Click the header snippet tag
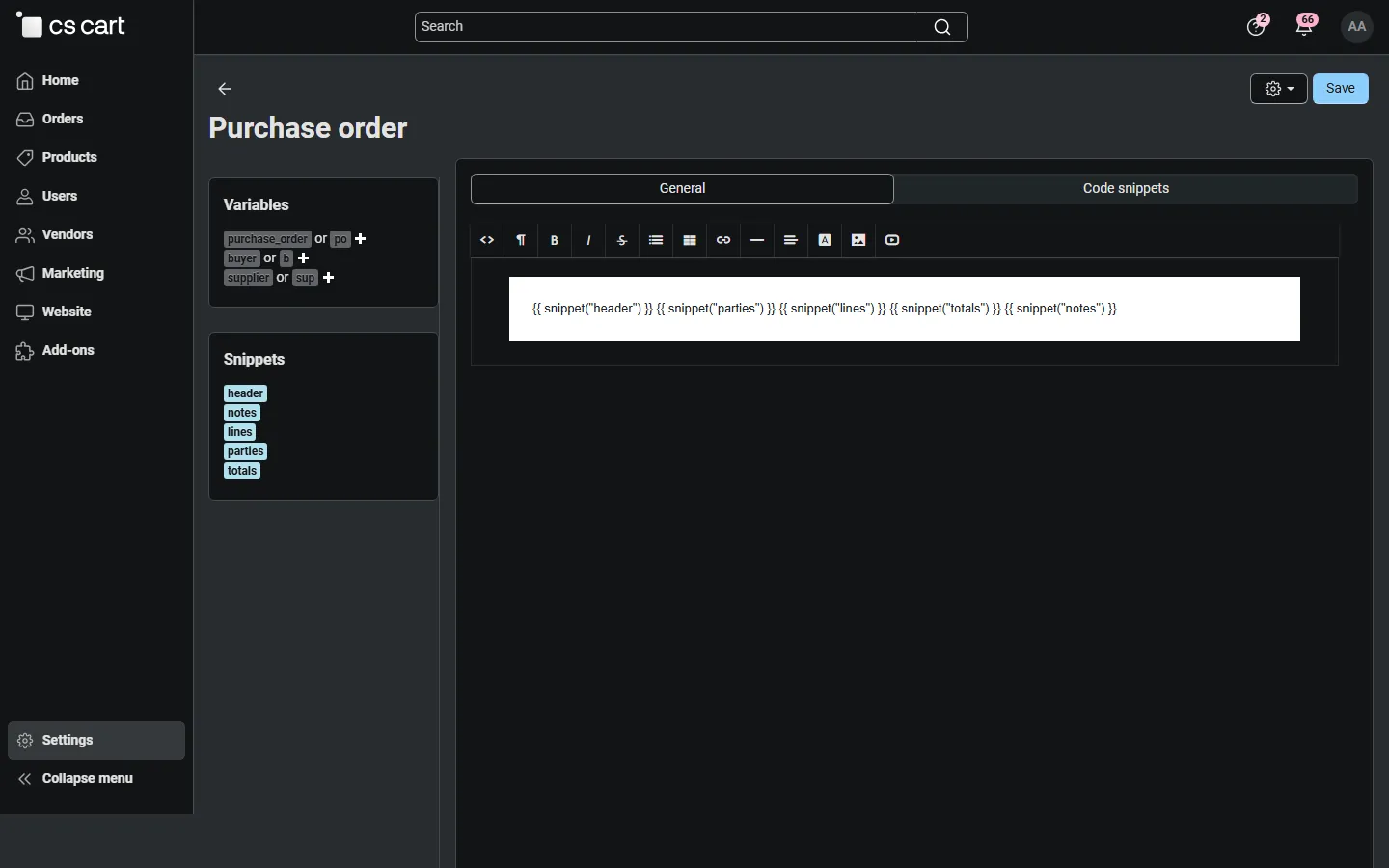This screenshot has width=1389, height=868. click(x=246, y=393)
